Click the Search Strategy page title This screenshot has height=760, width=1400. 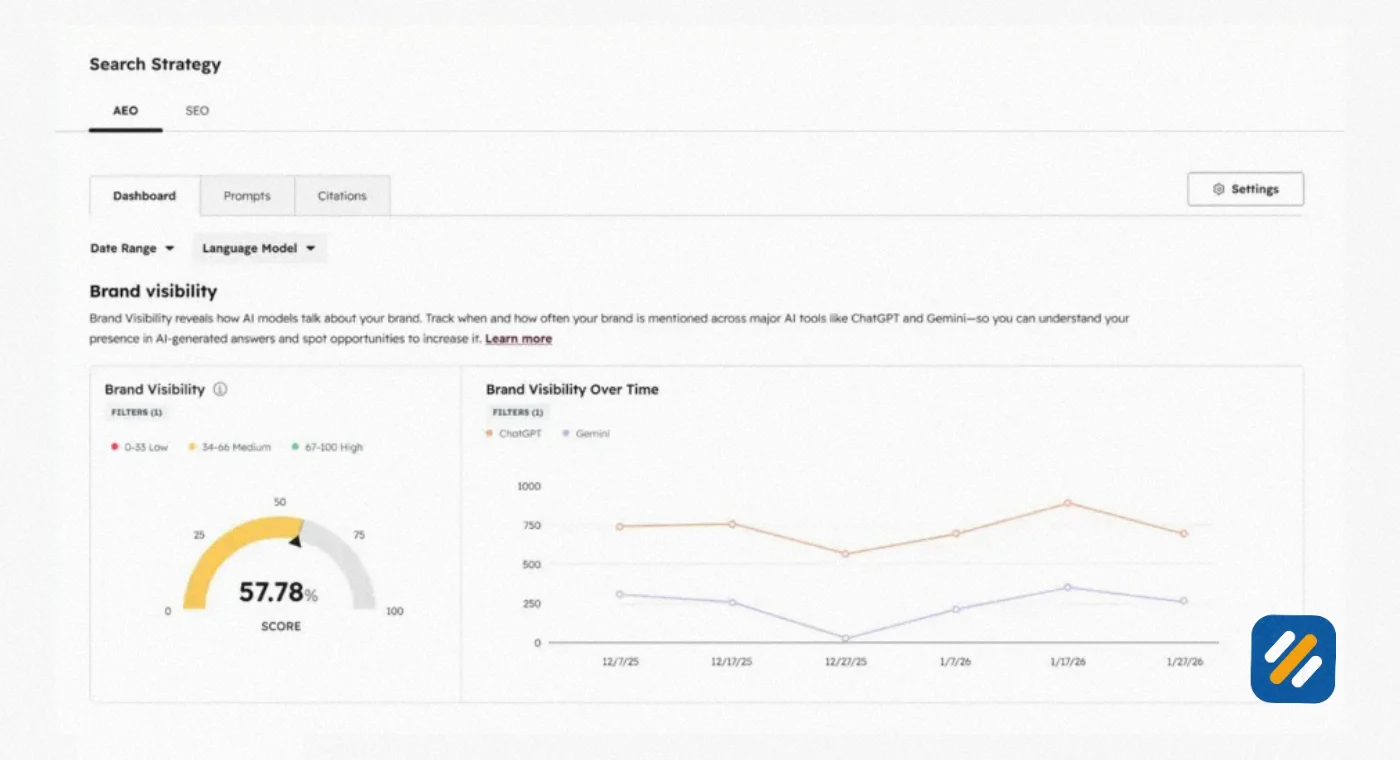(155, 64)
